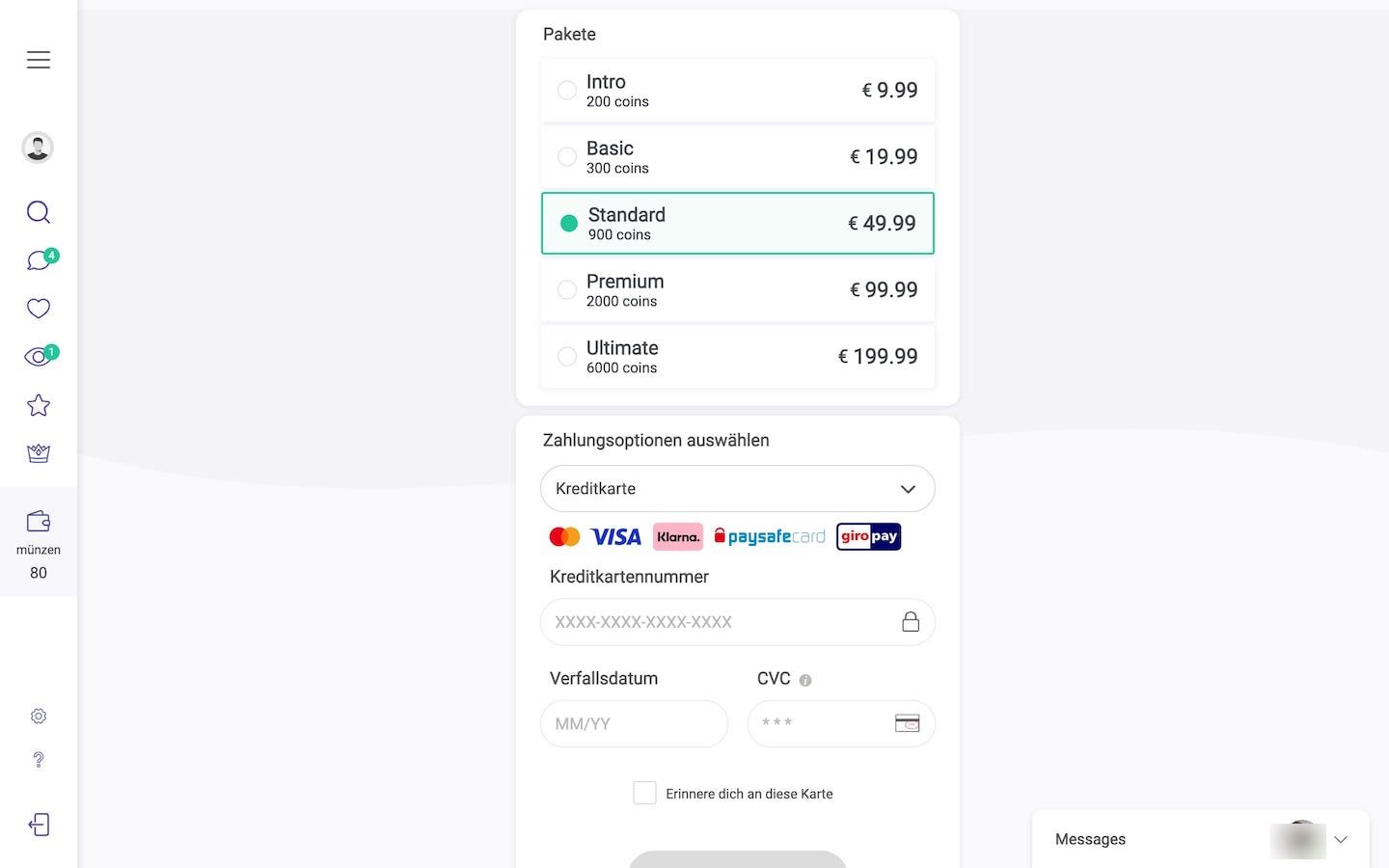The height and width of the screenshot is (868, 1389).
Task: Select the Premium 2000 coins package
Action: point(738,290)
